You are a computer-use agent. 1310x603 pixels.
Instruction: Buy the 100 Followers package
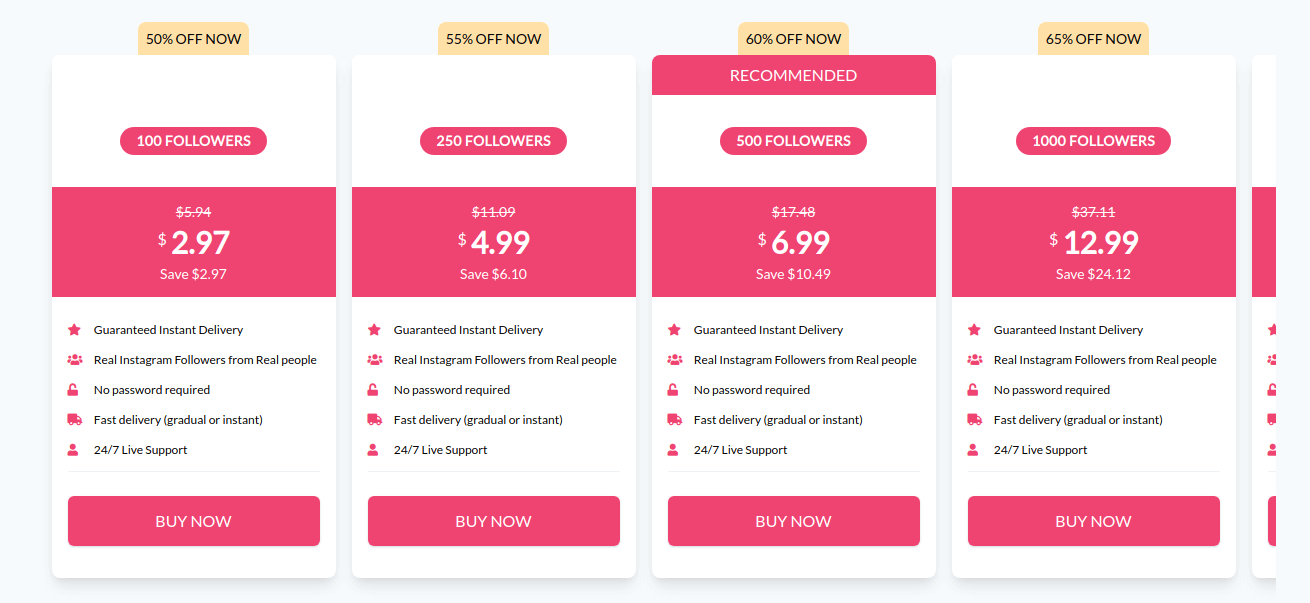point(194,521)
